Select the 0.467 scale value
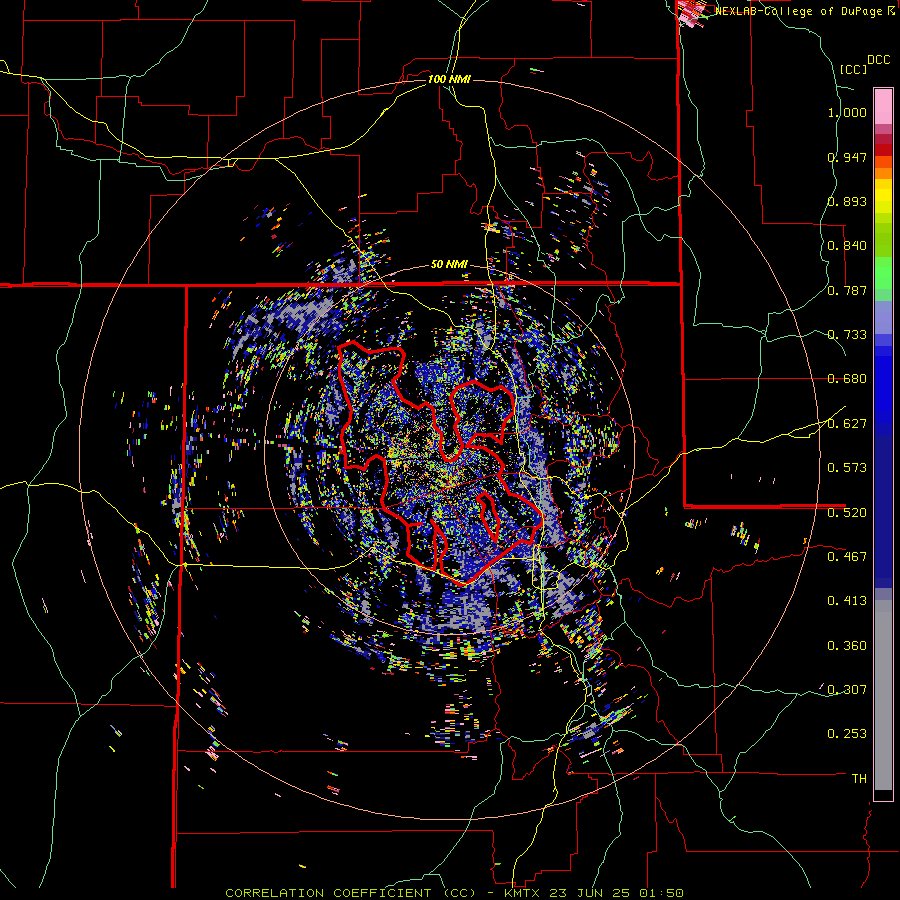The image size is (900, 900). tap(847, 556)
